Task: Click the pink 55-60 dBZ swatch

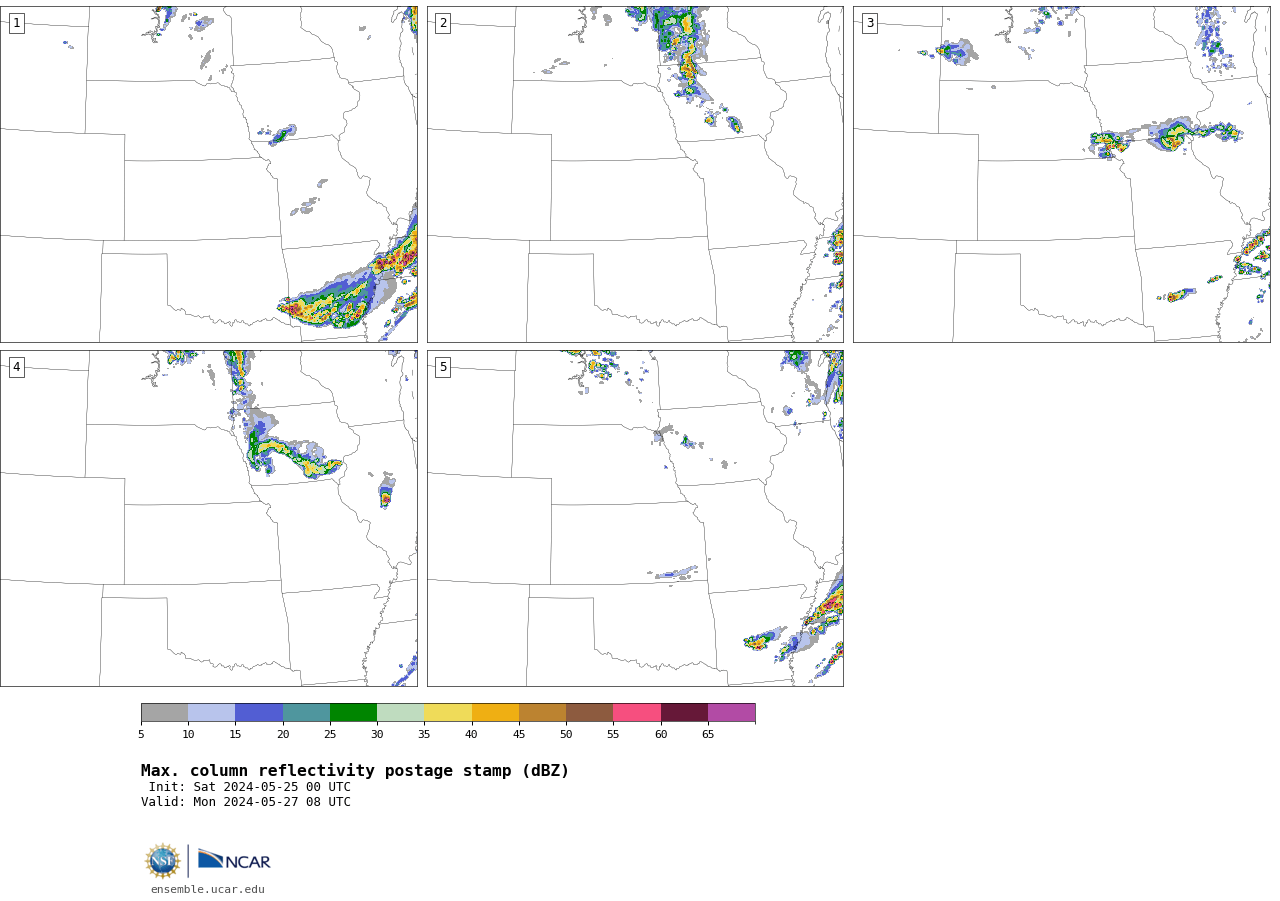Action: tap(637, 713)
